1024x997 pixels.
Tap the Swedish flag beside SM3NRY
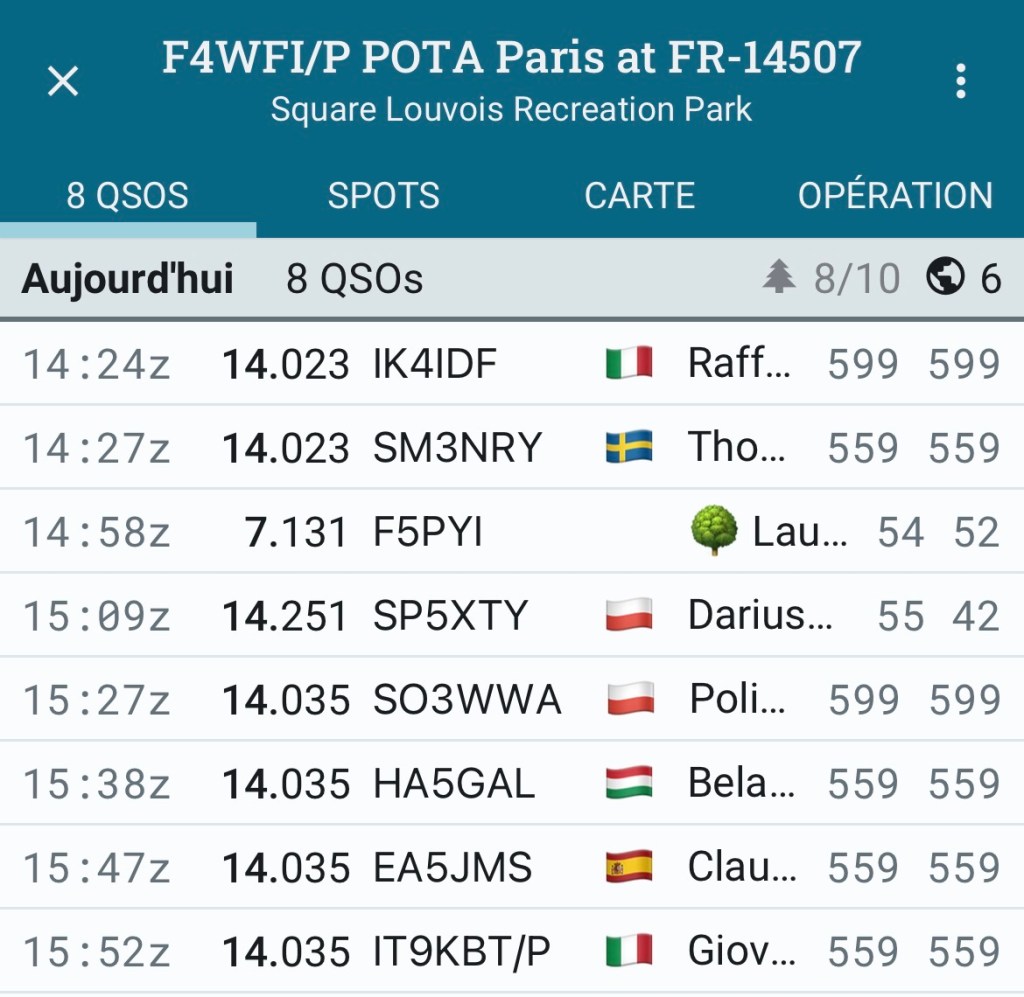click(x=629, y=447)
